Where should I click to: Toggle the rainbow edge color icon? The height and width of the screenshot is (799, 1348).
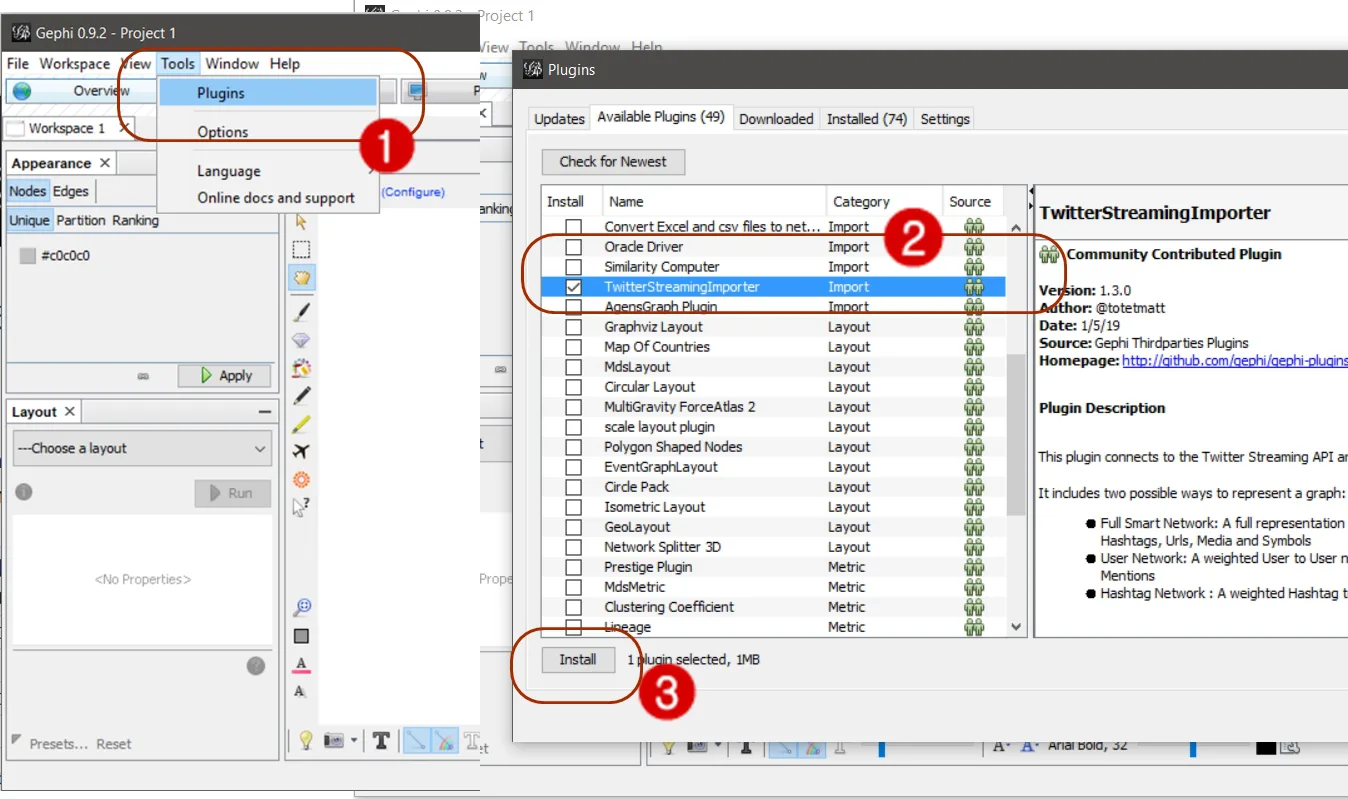point(446,741)
